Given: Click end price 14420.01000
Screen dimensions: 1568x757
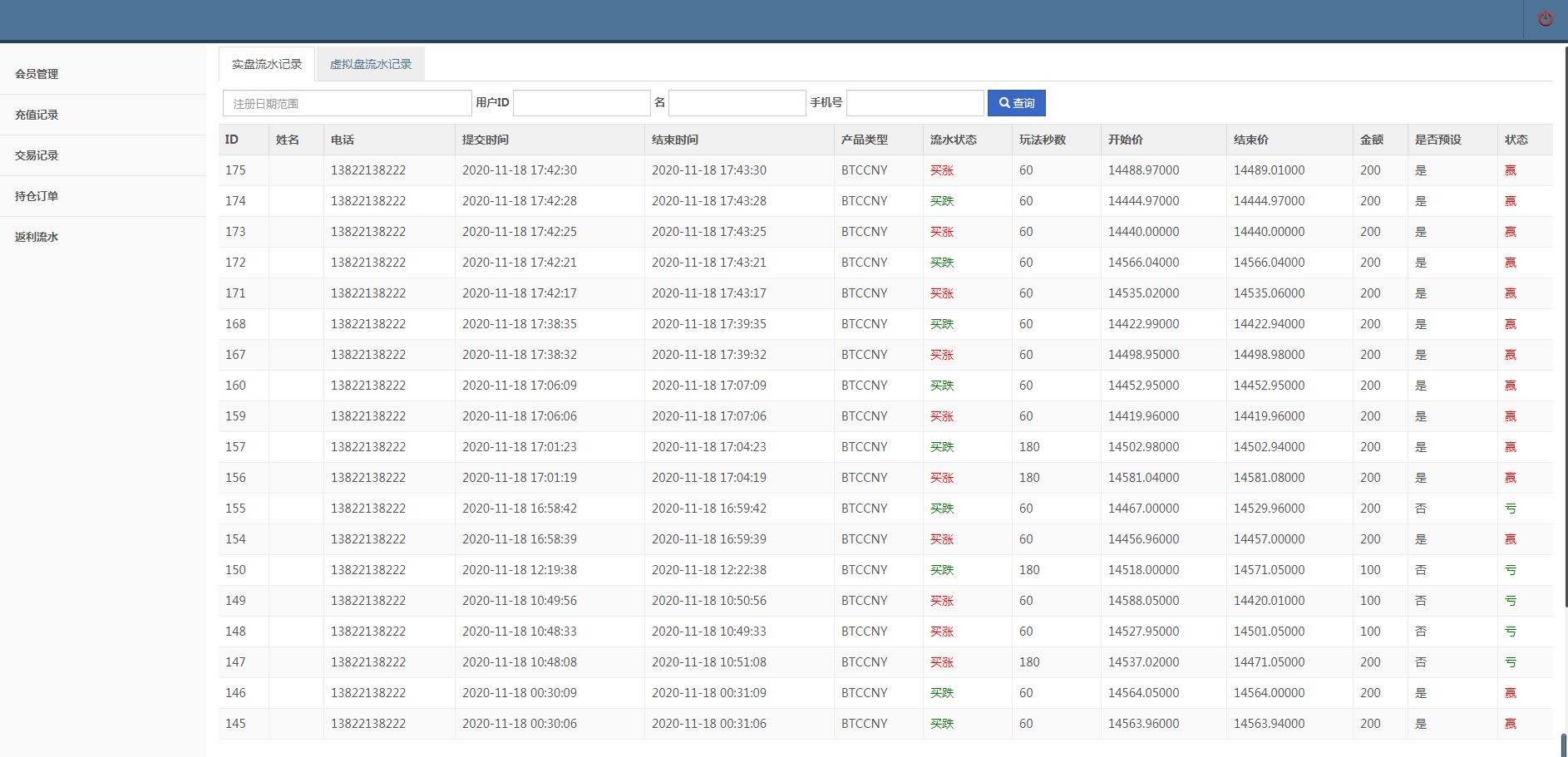Looking at the screenshot, I should click(1269, 601).
